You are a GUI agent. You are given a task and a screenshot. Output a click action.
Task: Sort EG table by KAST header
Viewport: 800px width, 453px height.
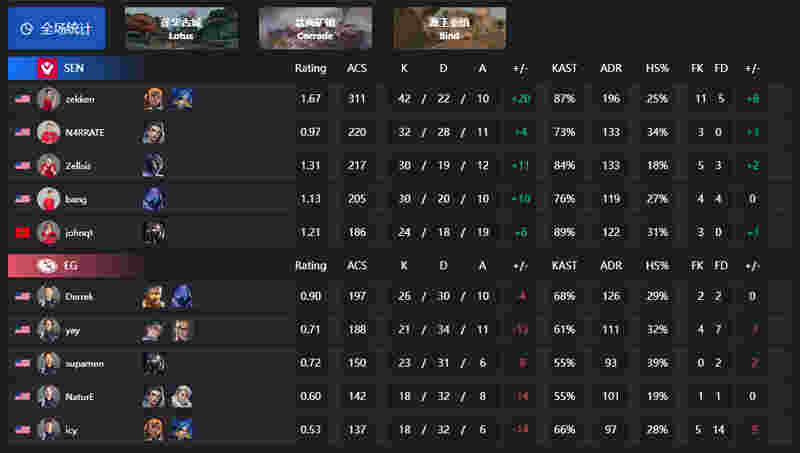pos(564,266)
